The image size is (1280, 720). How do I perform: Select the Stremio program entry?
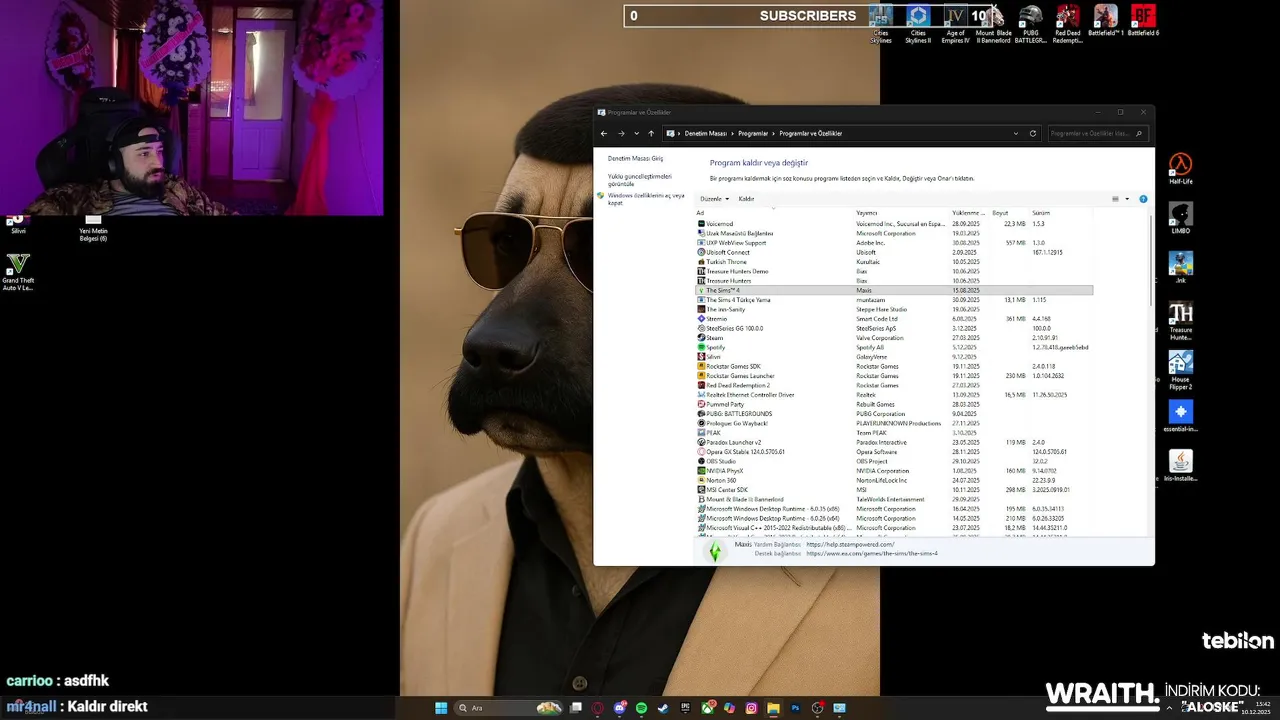[x=894, y=319]
